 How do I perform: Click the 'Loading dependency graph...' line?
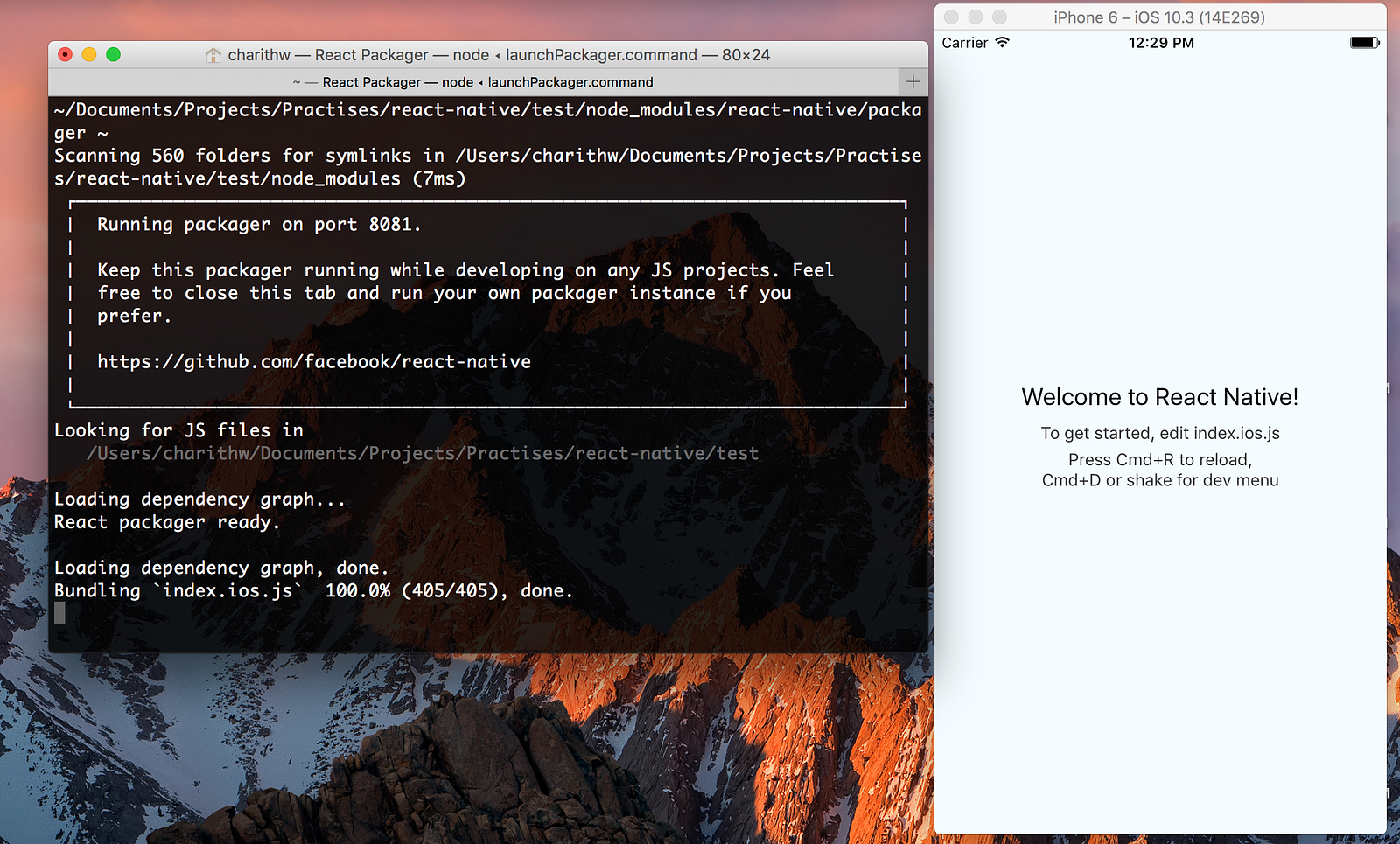pyautogui.click(x=199, y=499)
